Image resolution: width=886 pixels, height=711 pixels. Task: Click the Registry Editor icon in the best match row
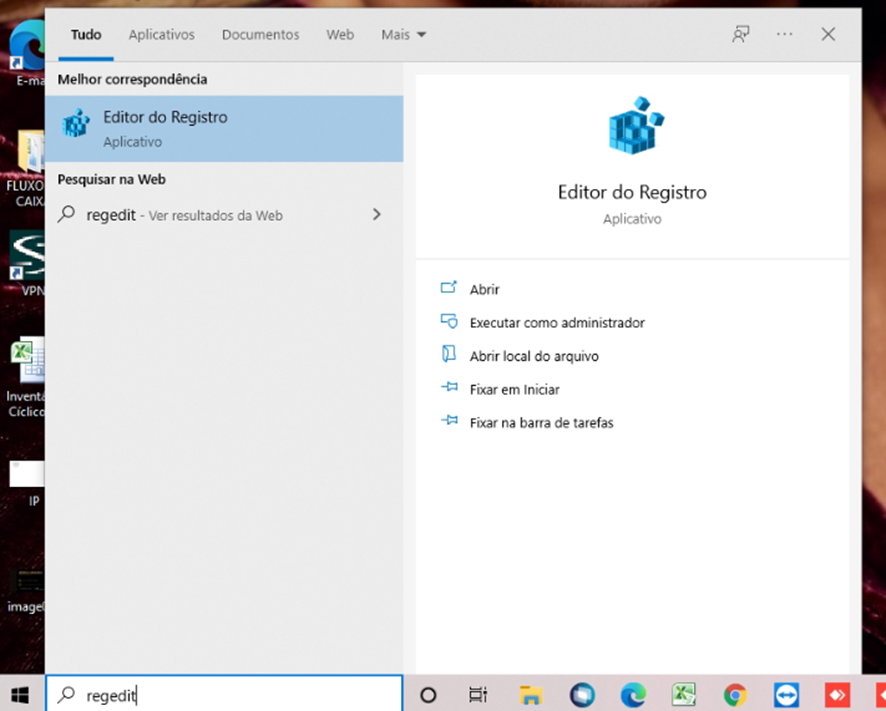(x=76, y=123)
